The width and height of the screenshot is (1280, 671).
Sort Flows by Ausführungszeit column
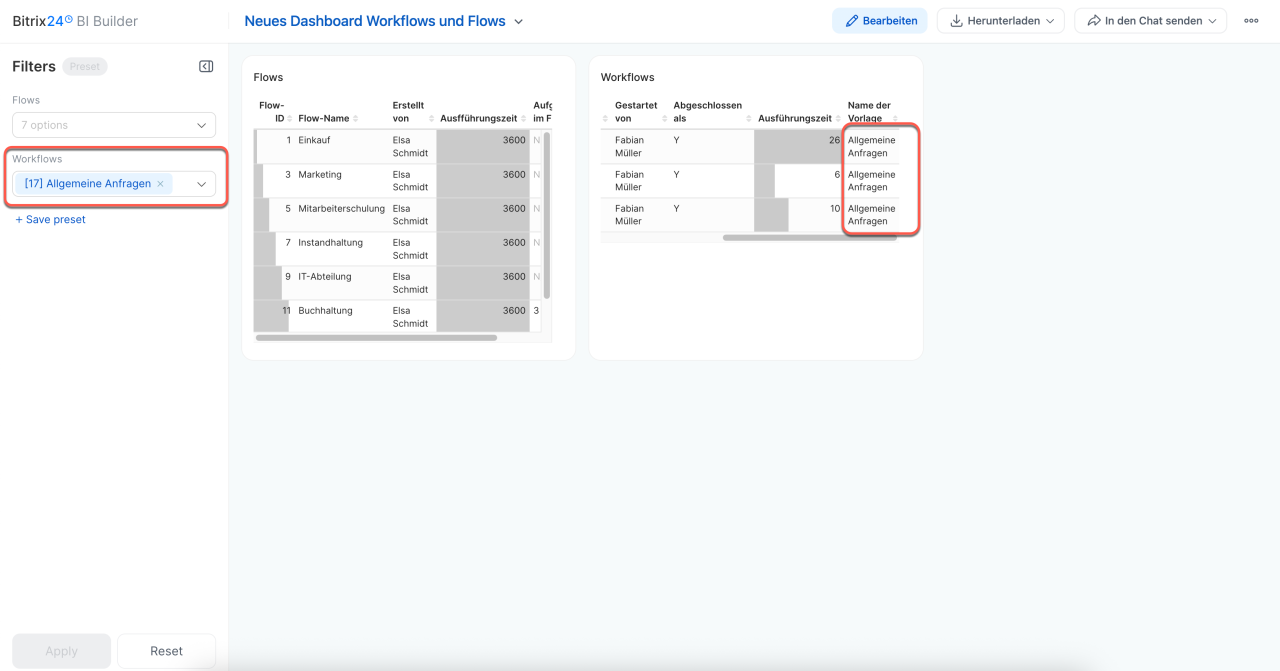(478, 118)
